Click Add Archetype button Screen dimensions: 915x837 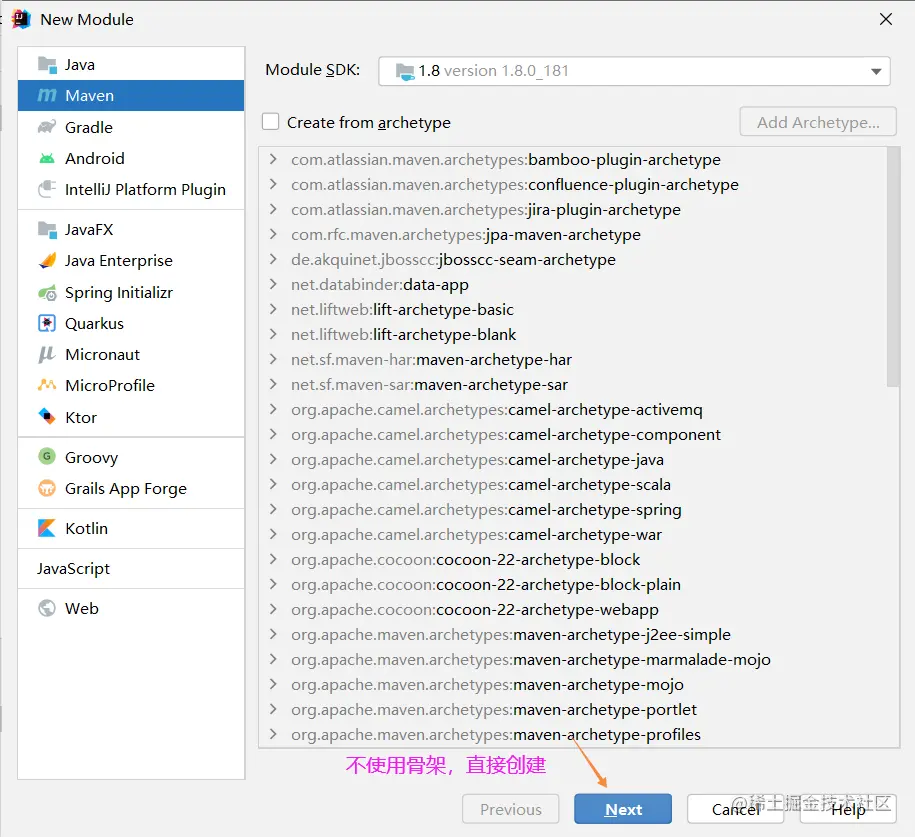tap(818, 122)
